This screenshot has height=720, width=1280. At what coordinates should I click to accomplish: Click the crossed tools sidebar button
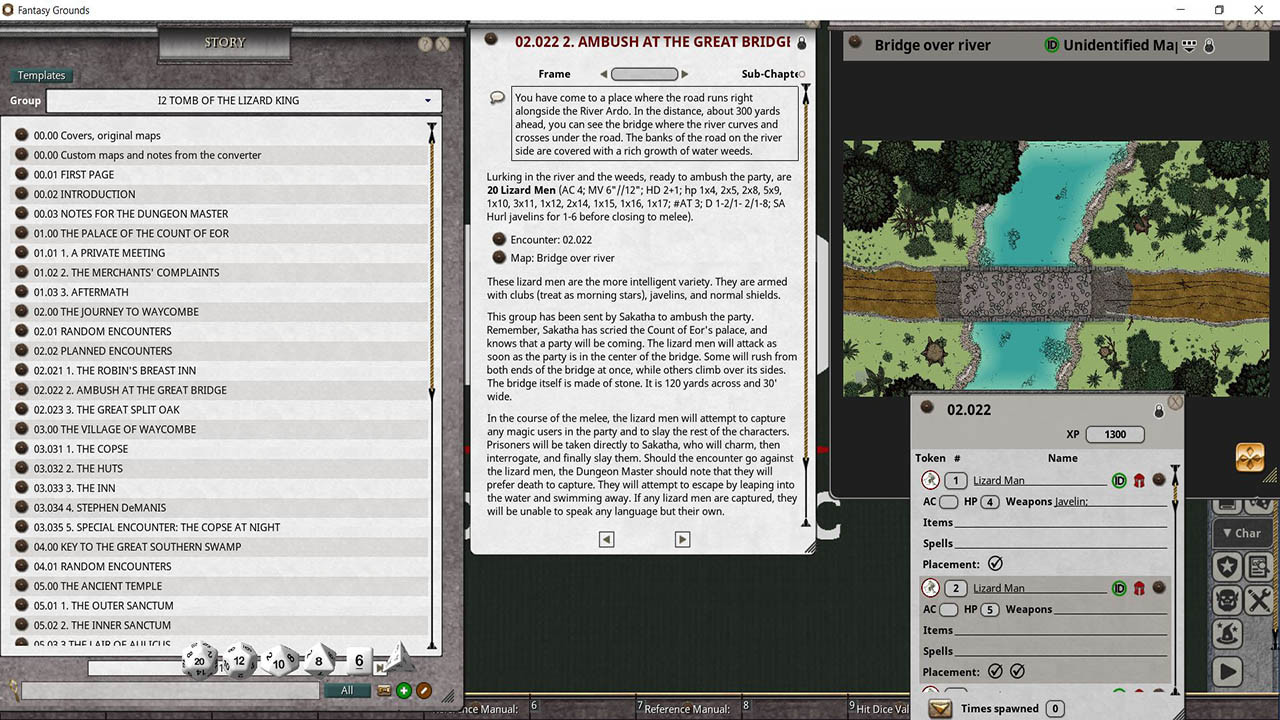tap(1259, 600)
